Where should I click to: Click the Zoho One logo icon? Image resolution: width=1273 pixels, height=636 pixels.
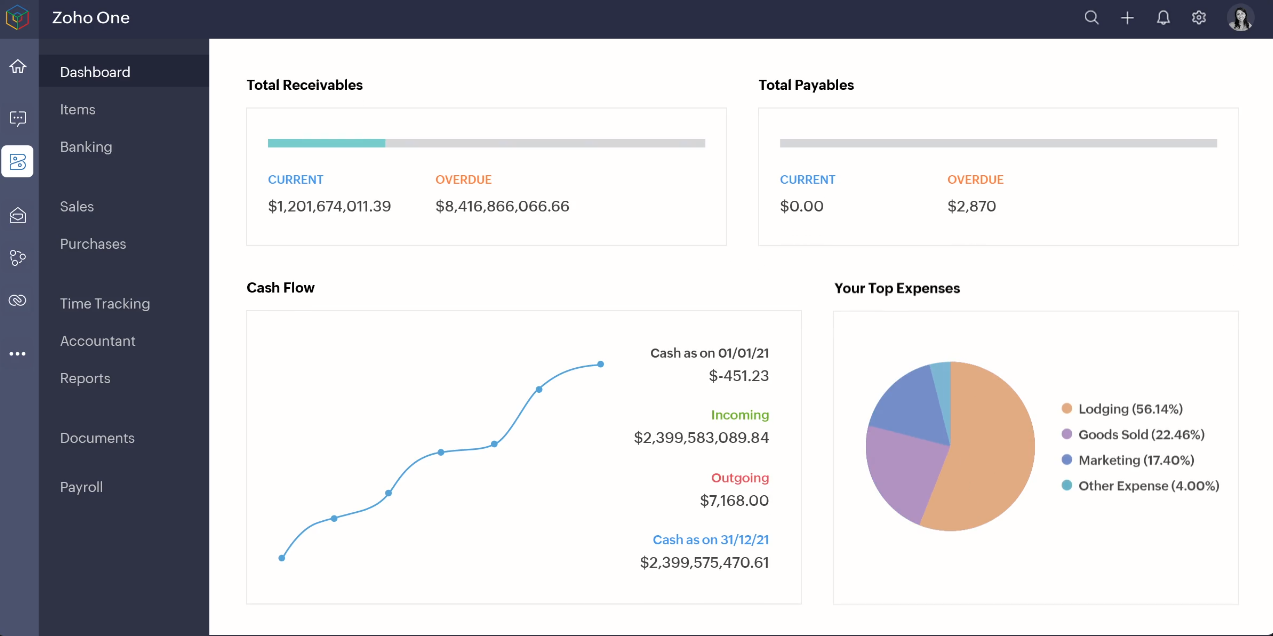18,18
